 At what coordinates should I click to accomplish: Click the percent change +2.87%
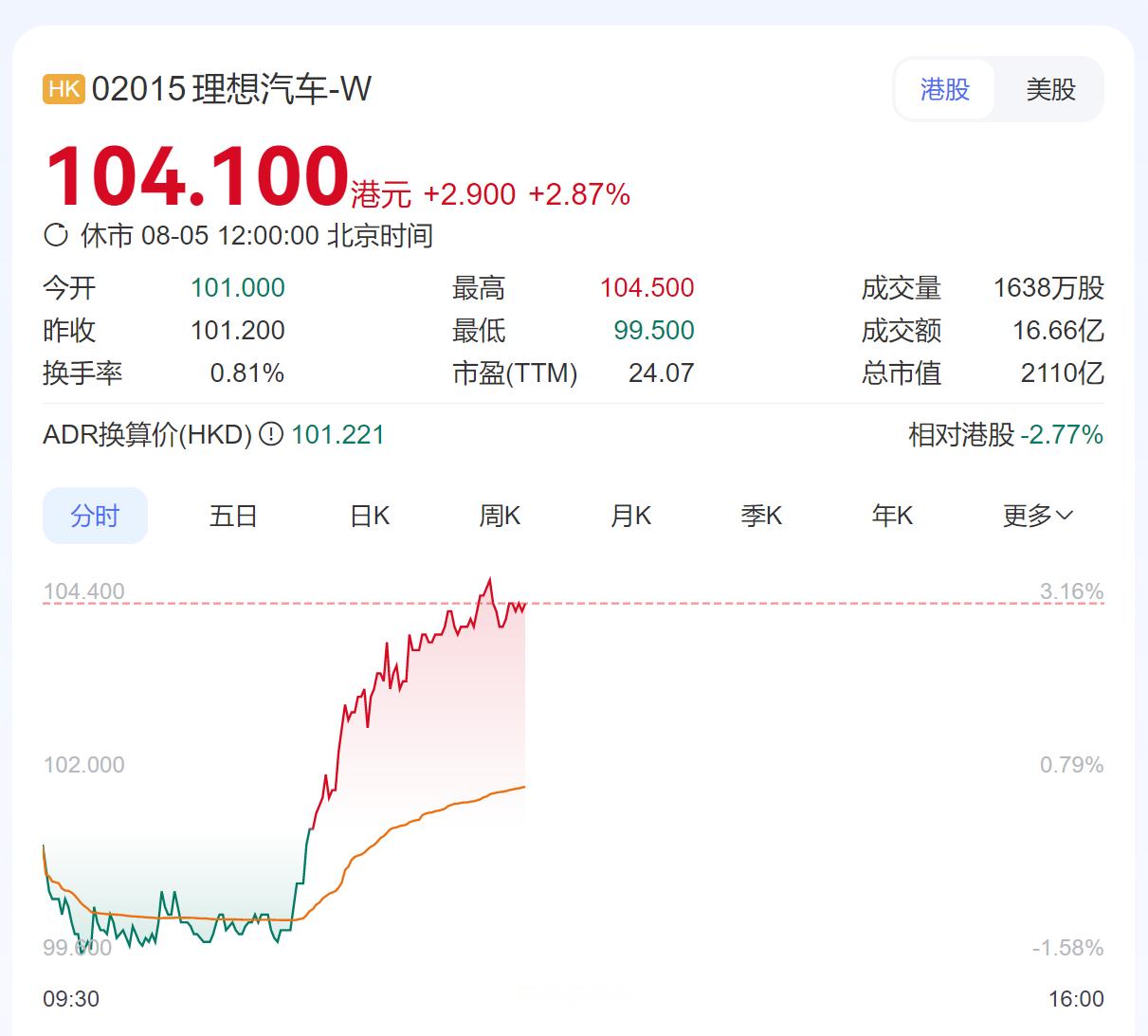[x=579, y=194]
